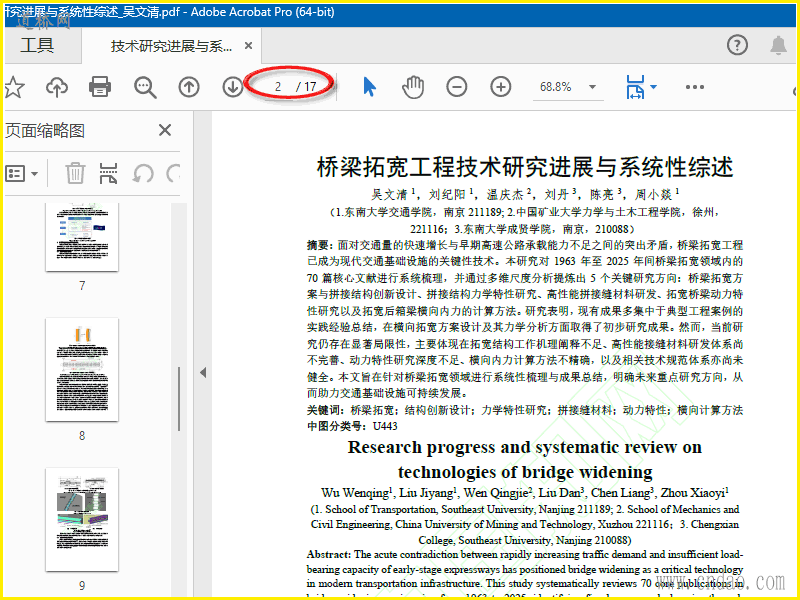
Task: Go to previous page with up arrow
Action: [189, 87]
